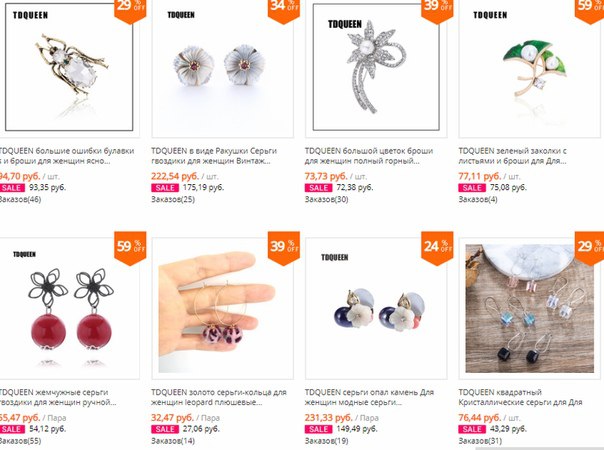Open the square crystal earrings image

530,308
